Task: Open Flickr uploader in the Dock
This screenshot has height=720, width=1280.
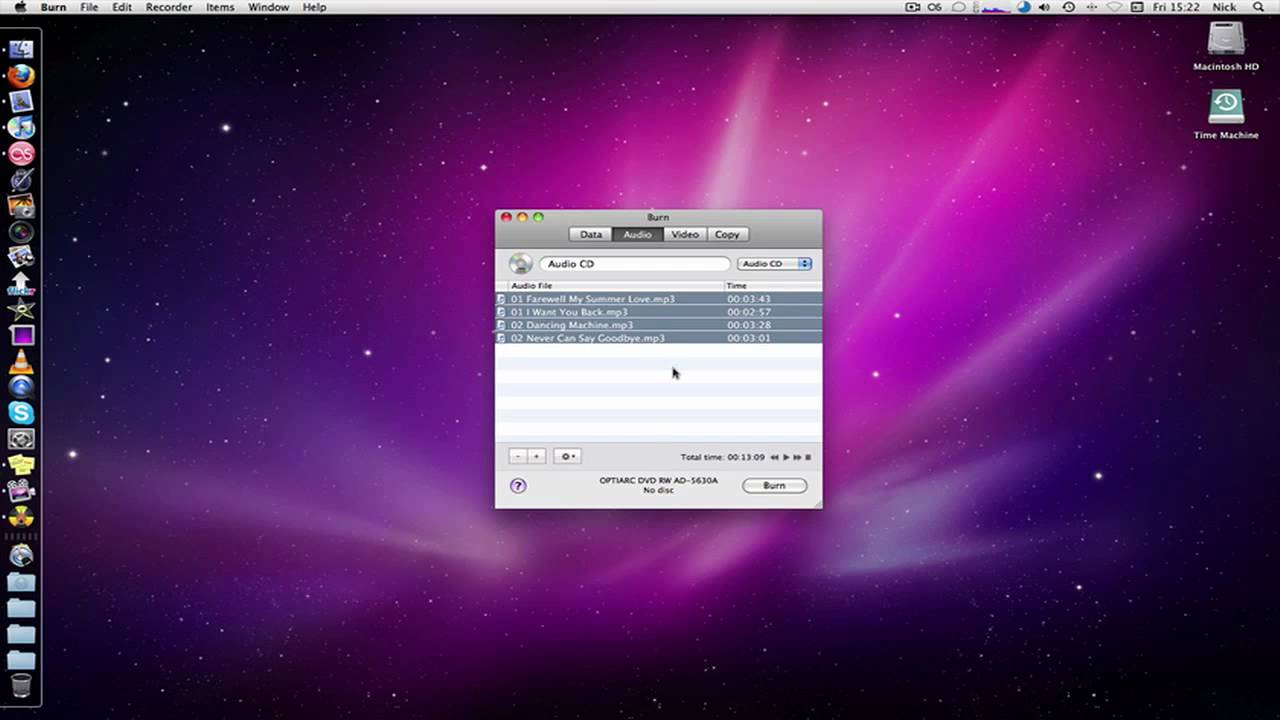Action: (x=21, y=284)
